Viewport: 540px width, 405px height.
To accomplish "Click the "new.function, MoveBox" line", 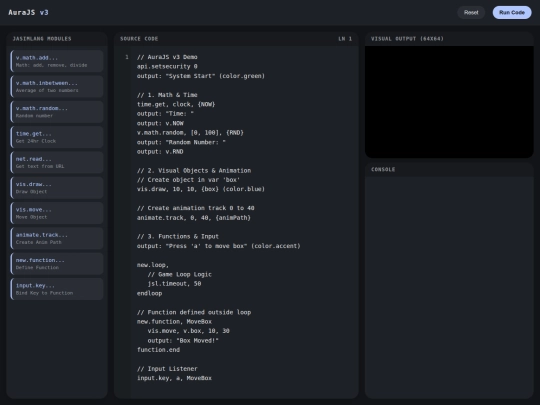I will point(174,321).
